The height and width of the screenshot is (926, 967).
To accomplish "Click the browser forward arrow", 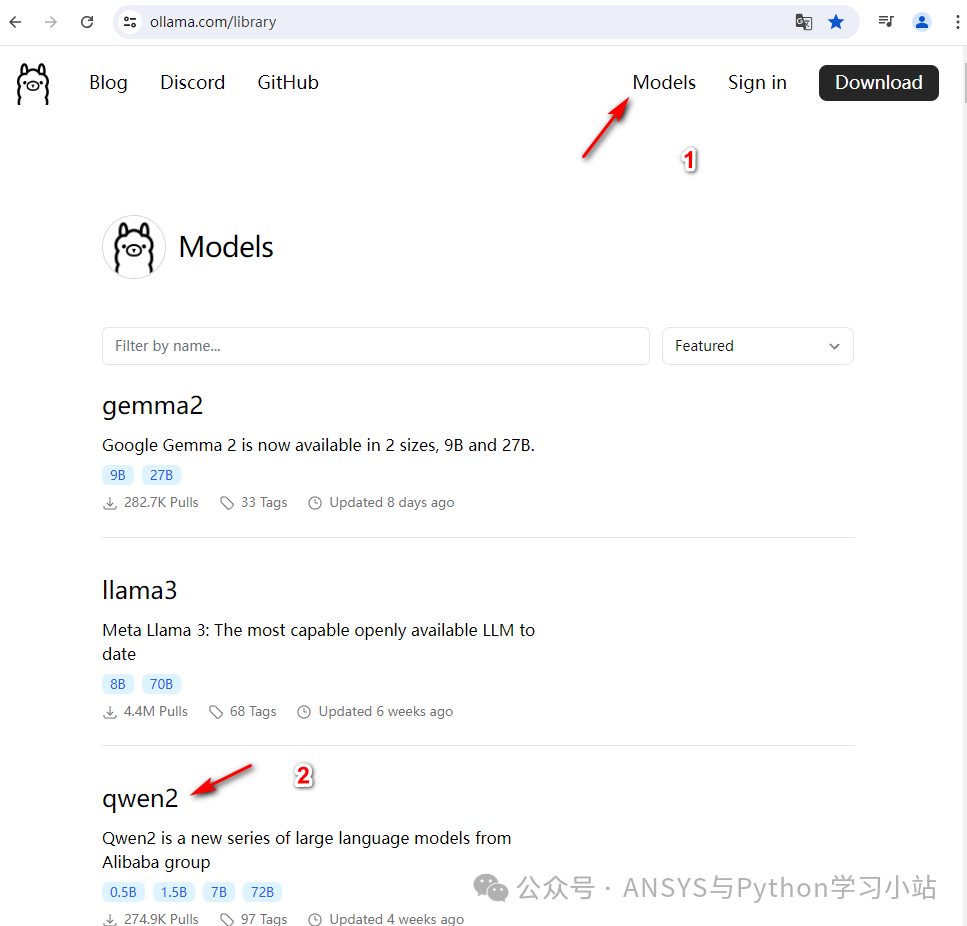I will (x=51, y=22).
